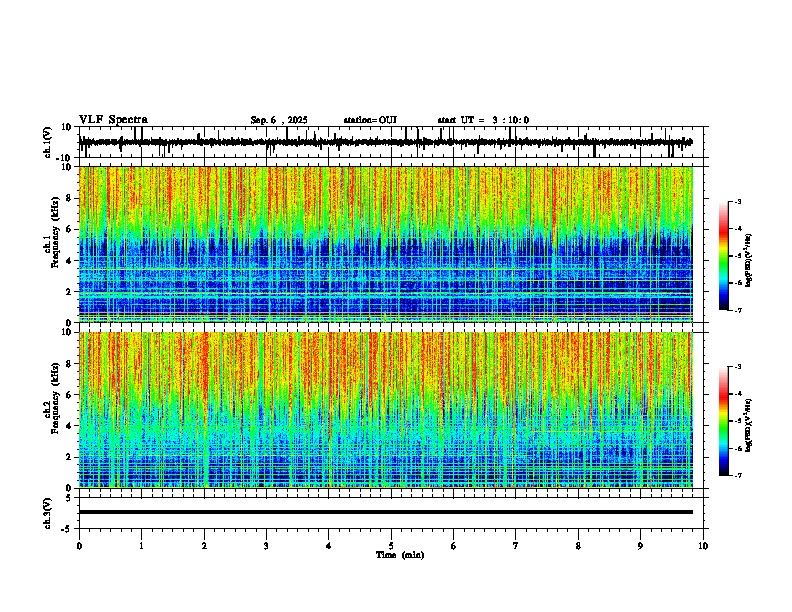Screen dimensions: 792x612
Task: Click the ch.1(V) waveform axis label
Action: [48, 142]
